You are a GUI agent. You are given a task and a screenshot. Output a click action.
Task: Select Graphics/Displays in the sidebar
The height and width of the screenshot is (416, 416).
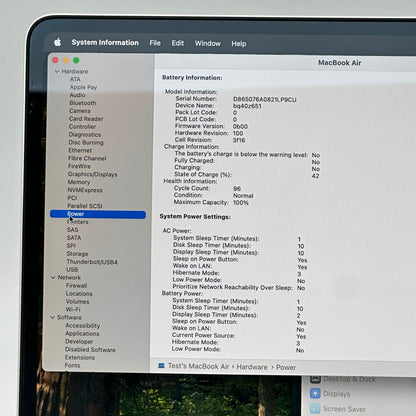[x=93, y=174]
